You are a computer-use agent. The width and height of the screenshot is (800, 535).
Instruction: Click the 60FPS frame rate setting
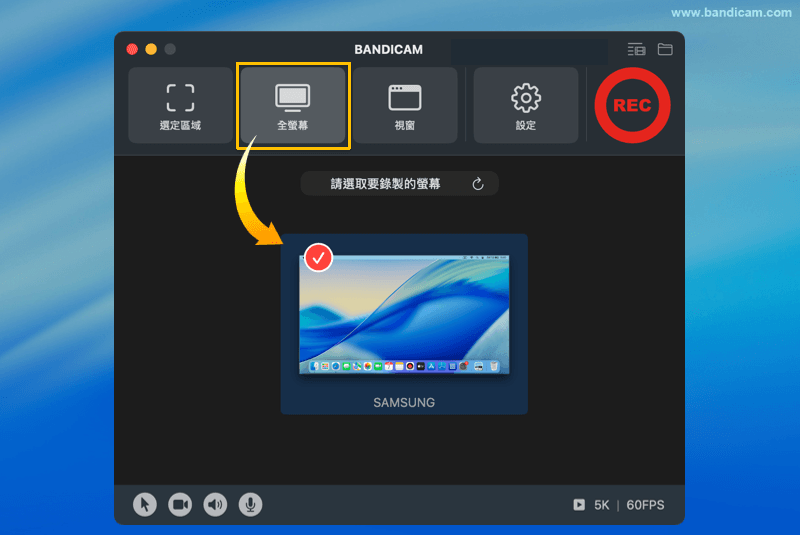(645, 505)
